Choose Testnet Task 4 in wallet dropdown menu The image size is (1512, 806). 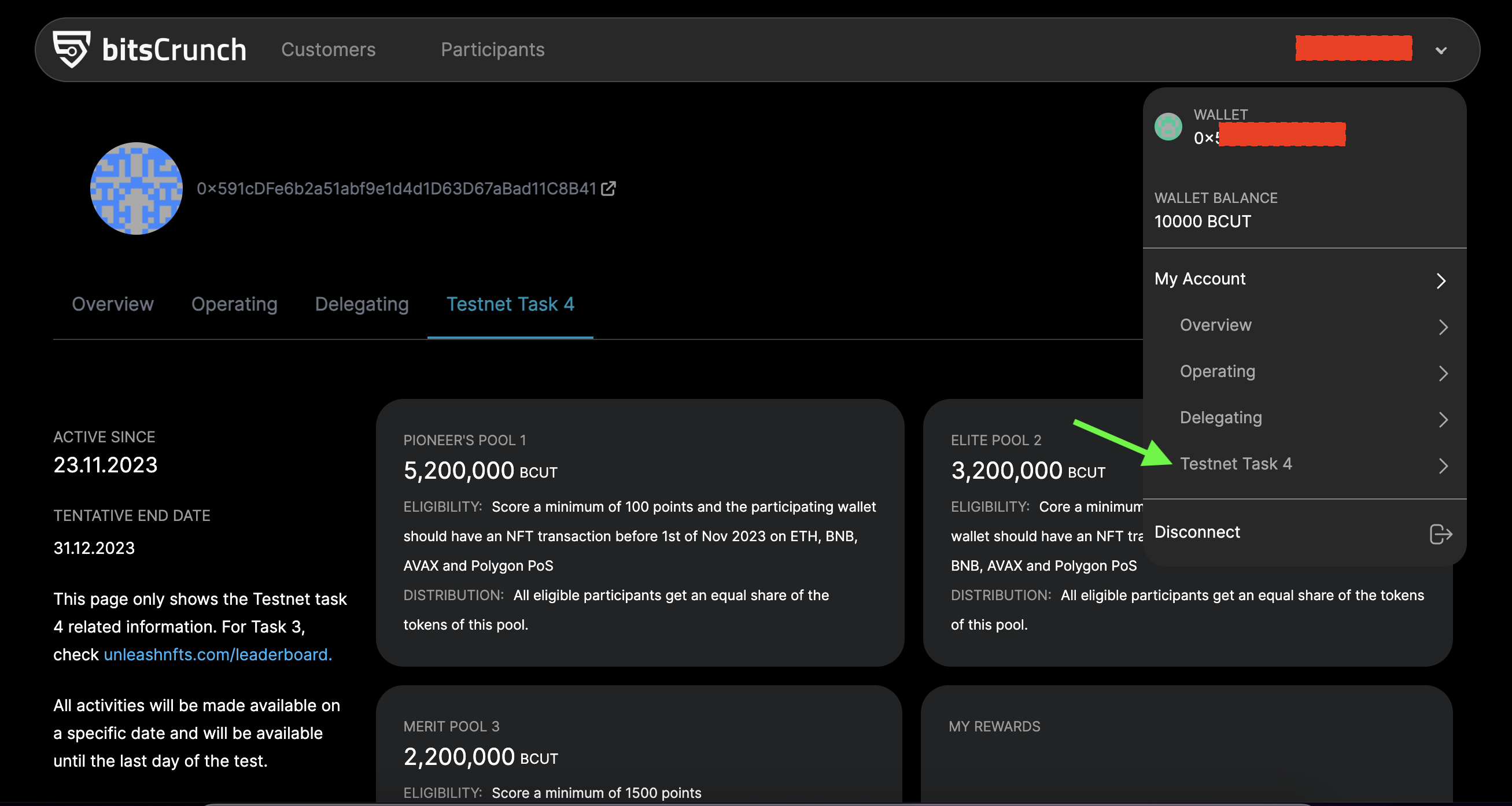tap(1236, 464)
